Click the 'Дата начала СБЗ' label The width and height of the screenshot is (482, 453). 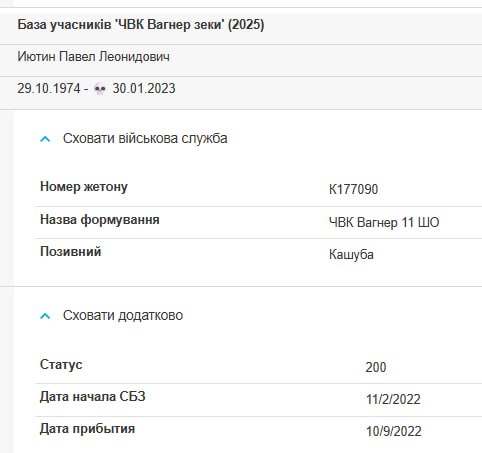(93, 397)
